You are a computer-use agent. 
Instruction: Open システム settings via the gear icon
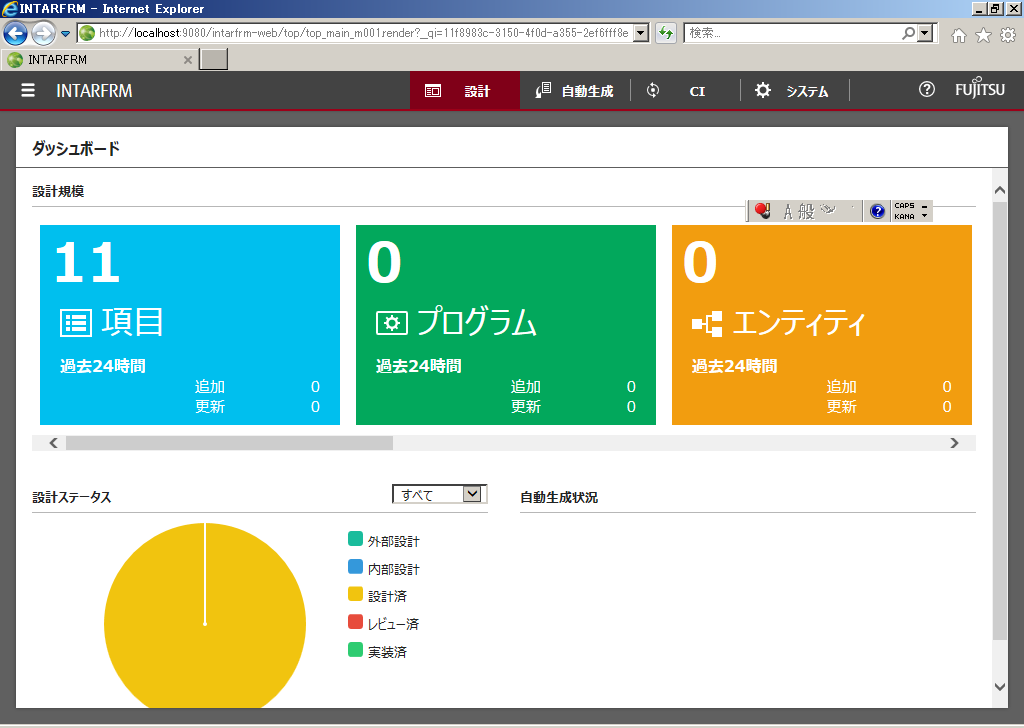click(x=762, y=90)
